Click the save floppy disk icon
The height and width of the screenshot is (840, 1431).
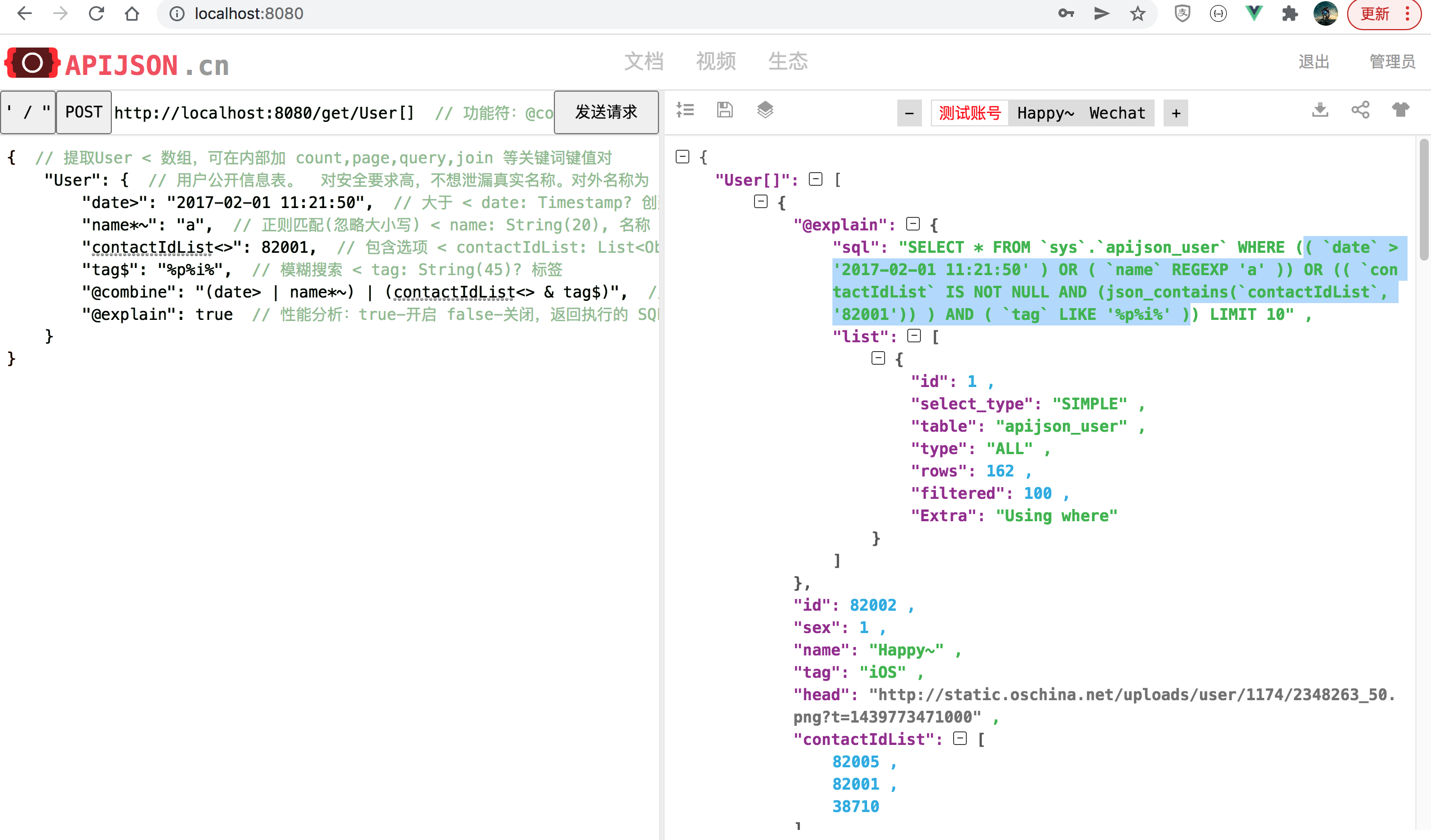click(x=724, y=110)
